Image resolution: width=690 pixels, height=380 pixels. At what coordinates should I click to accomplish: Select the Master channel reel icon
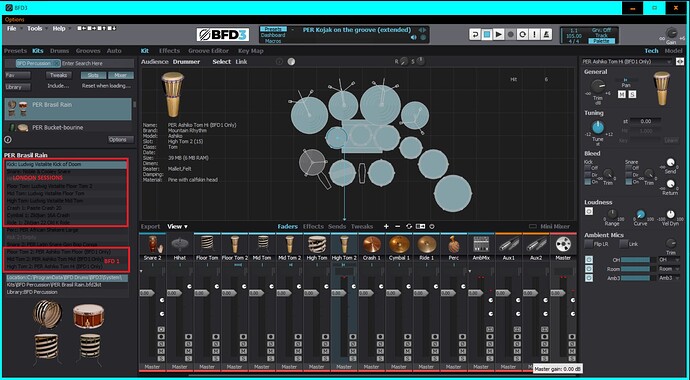[563, 244]
